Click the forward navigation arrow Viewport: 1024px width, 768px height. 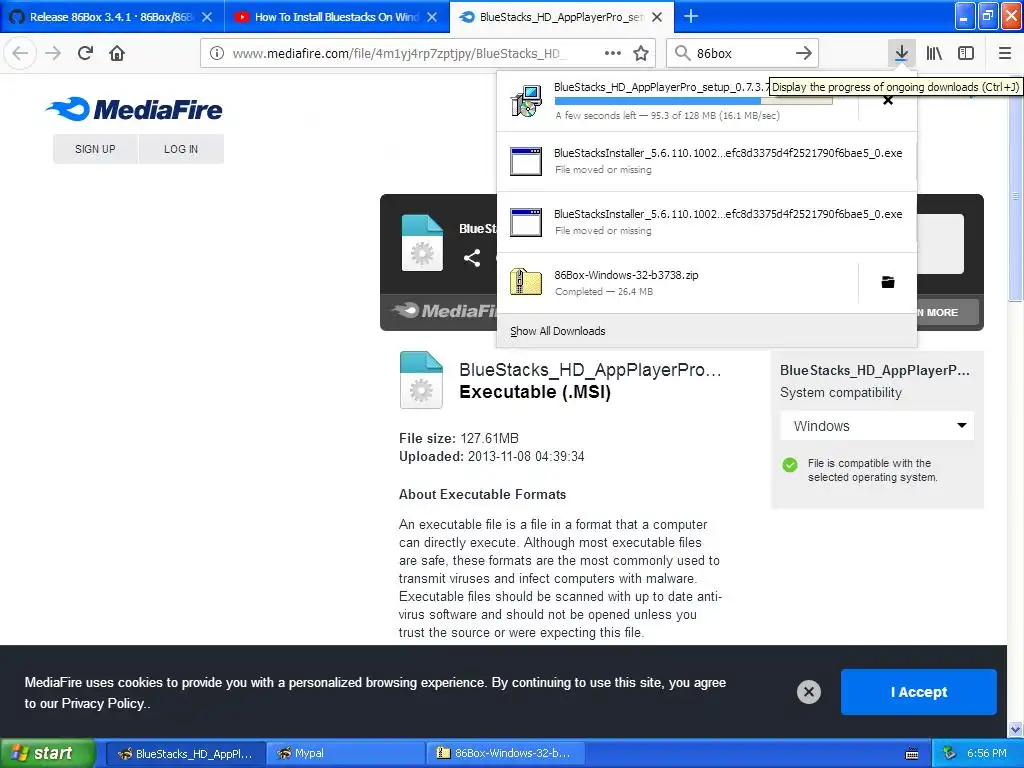coord(53,53)
